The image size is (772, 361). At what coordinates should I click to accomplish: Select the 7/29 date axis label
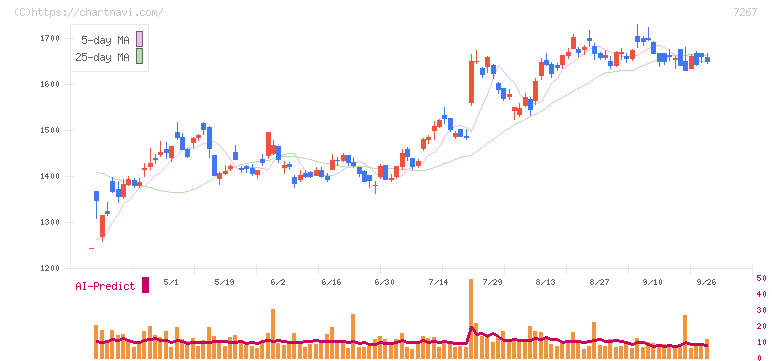(492, 282)
